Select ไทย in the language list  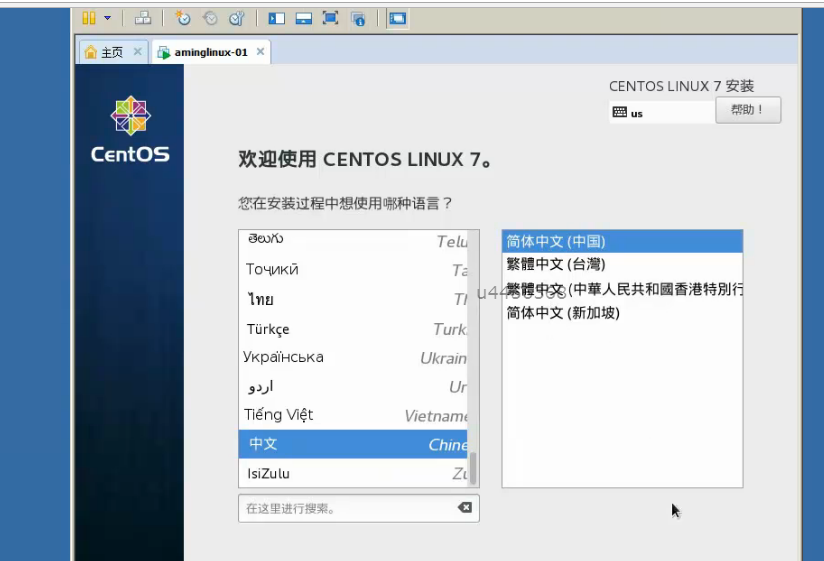[x=353, y=299]
